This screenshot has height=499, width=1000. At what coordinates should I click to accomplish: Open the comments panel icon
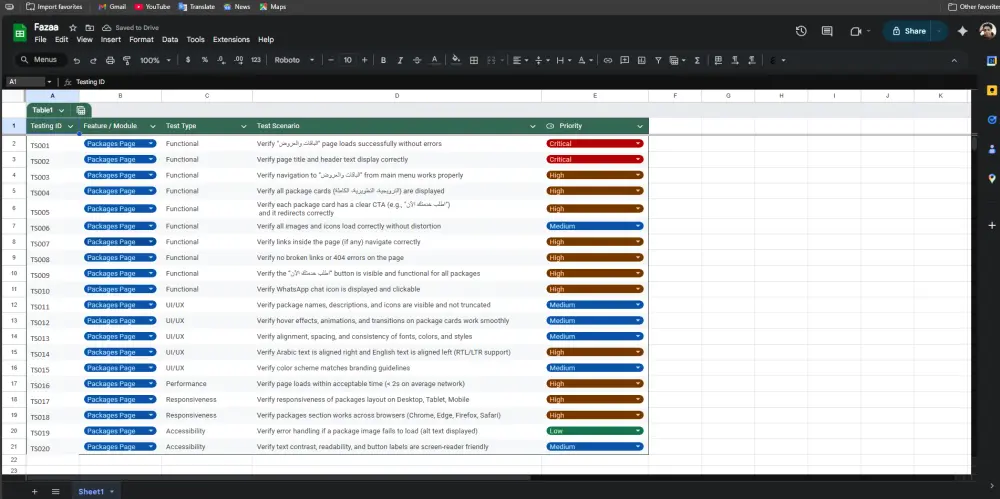pos(827,31)
